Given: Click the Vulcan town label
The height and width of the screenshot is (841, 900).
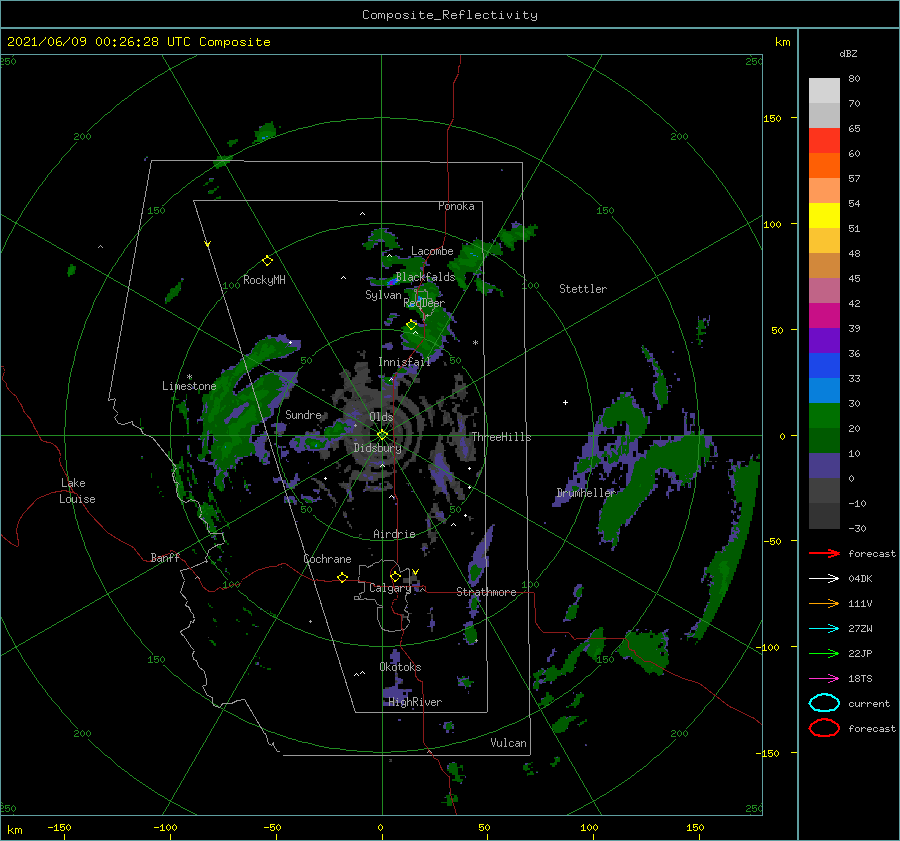Looking at the screenshot, I should pyautogui.click(x=509, y=743).
